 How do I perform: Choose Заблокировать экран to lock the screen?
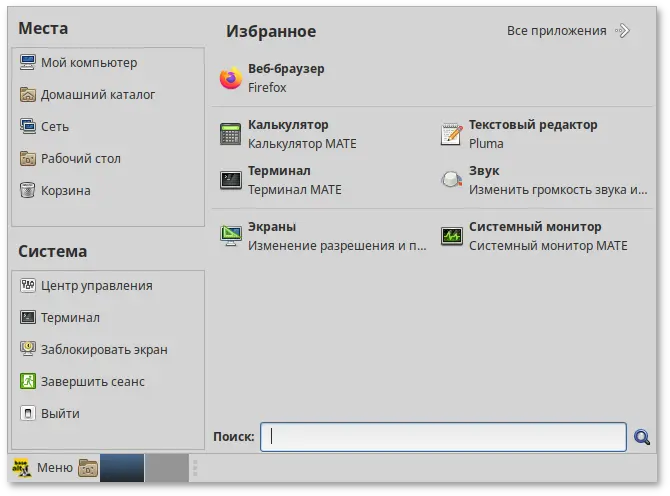tap(103, 350)
